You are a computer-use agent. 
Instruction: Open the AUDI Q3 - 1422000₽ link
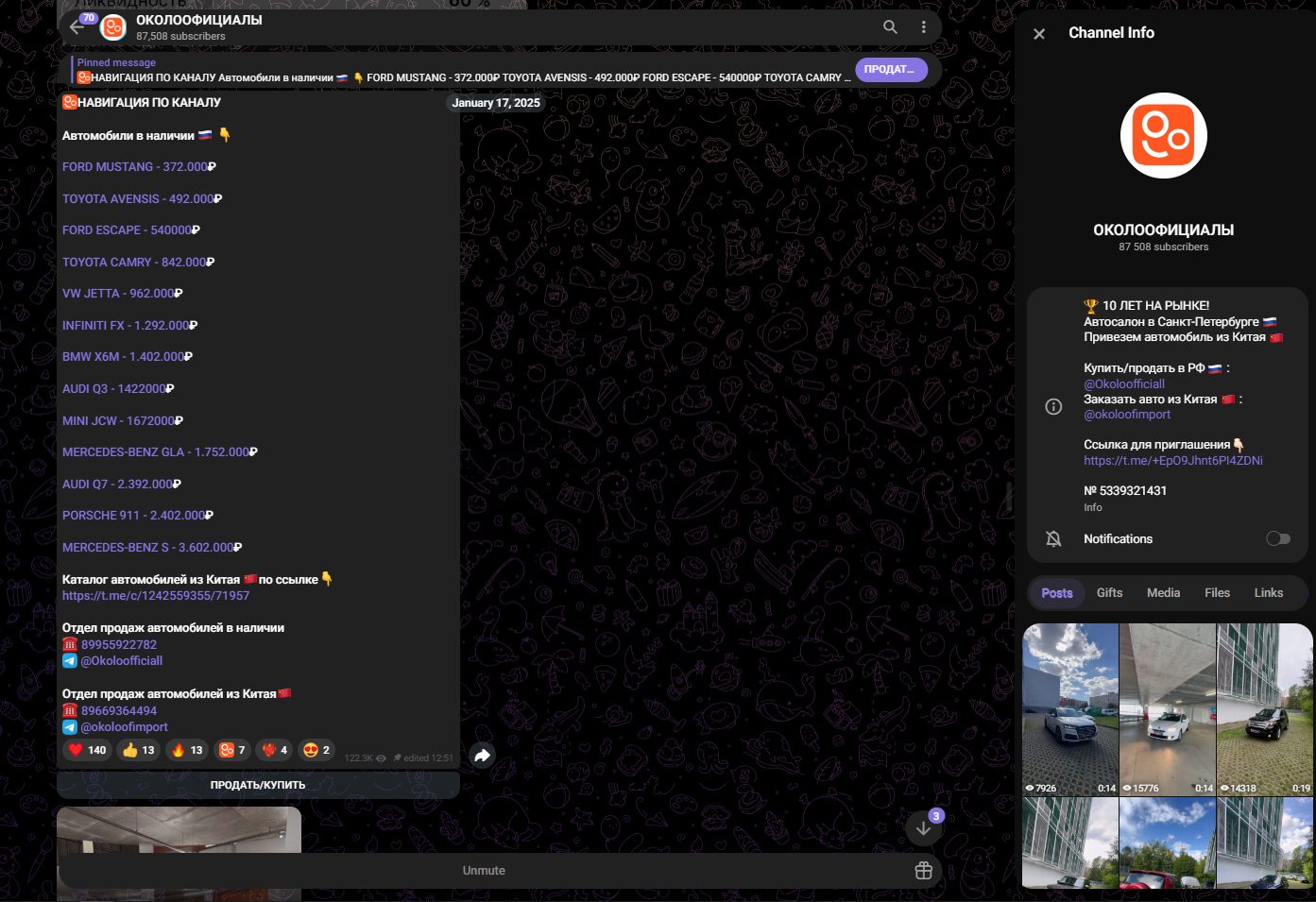(x=118, y=389)
